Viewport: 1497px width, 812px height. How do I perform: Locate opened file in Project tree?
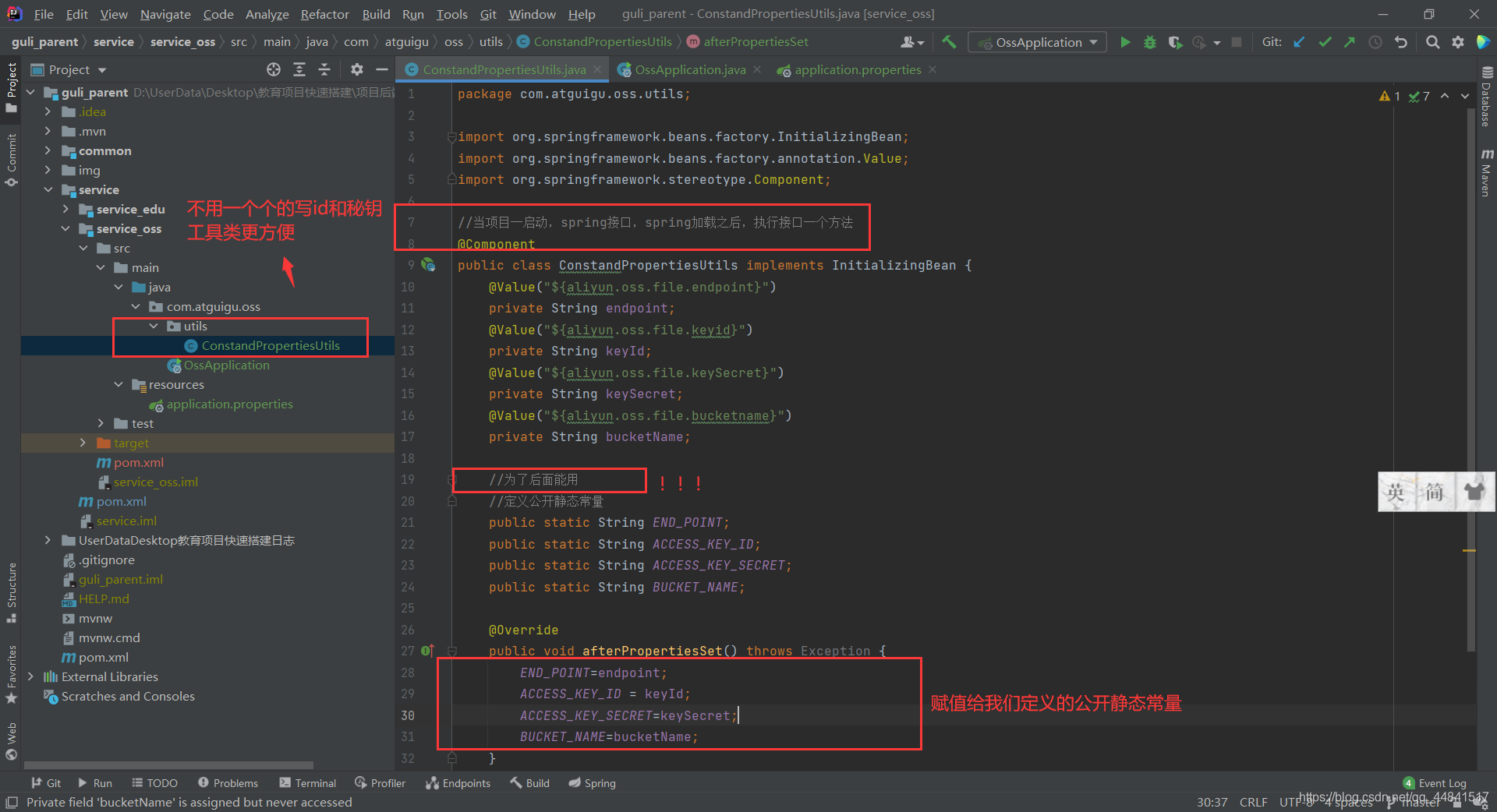pyautogui.click(x=274, y=69)
